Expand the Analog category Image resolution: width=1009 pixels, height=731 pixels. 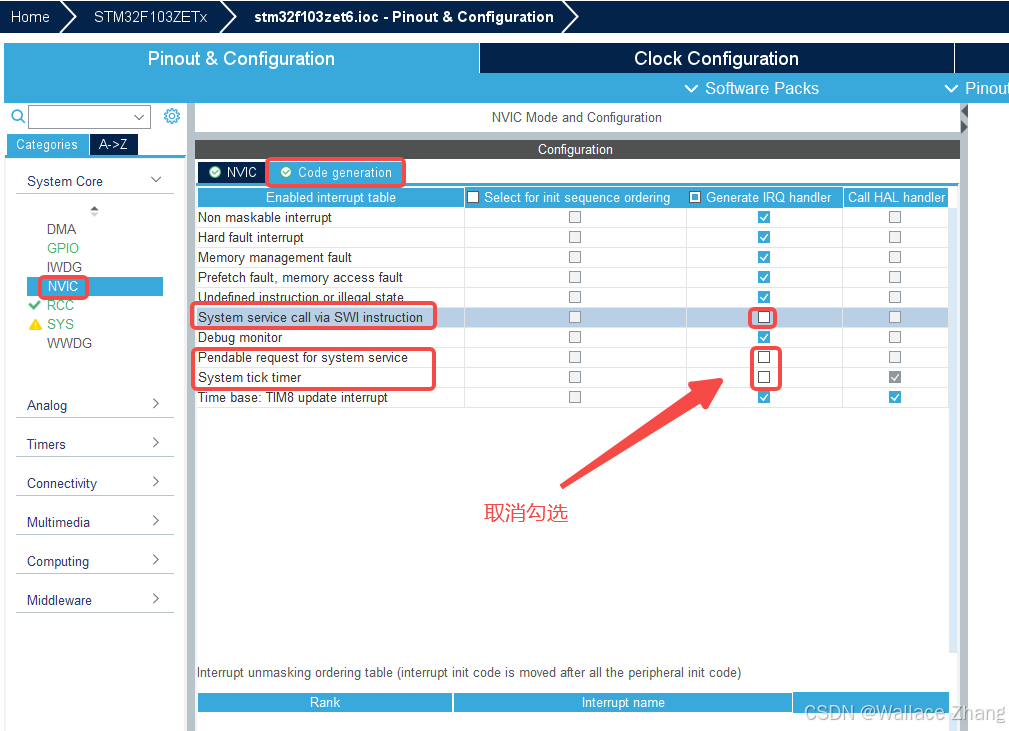pos(156,404)
